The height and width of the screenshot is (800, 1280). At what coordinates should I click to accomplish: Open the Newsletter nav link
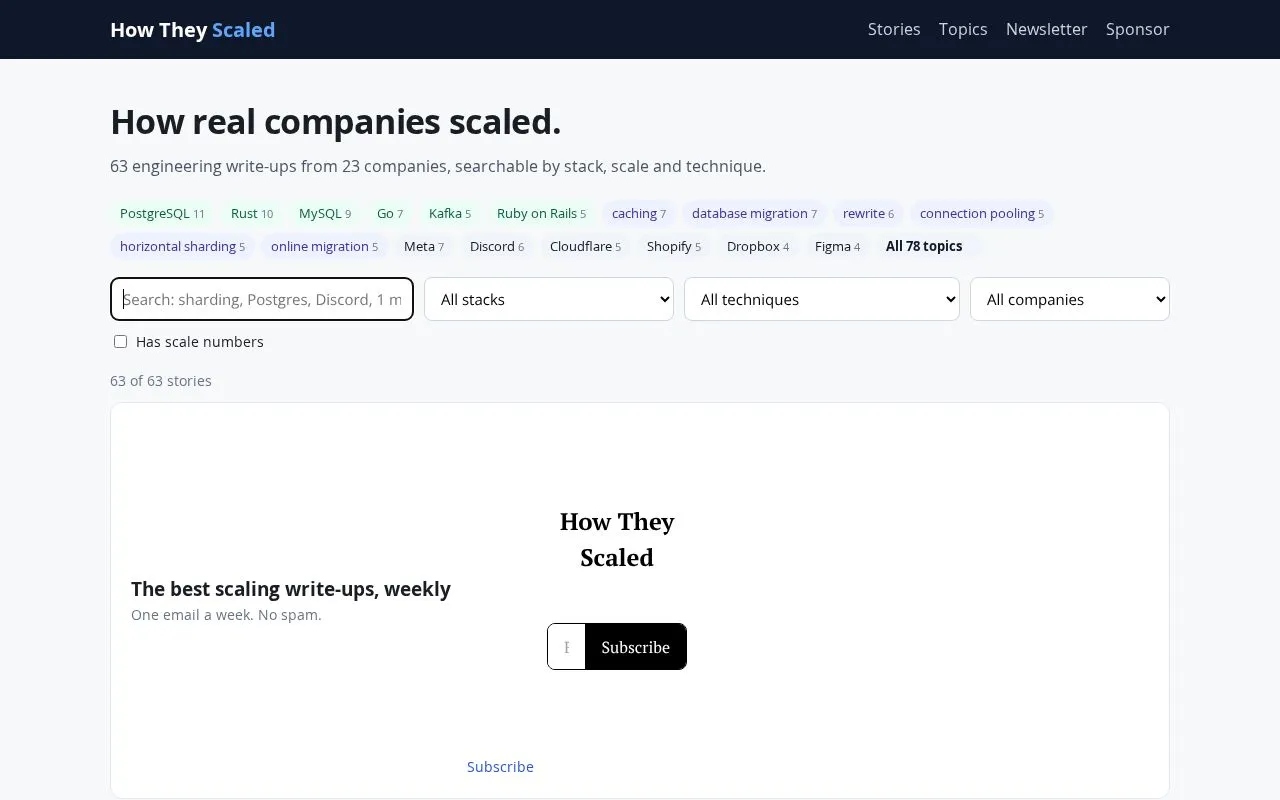[1046, 29]
